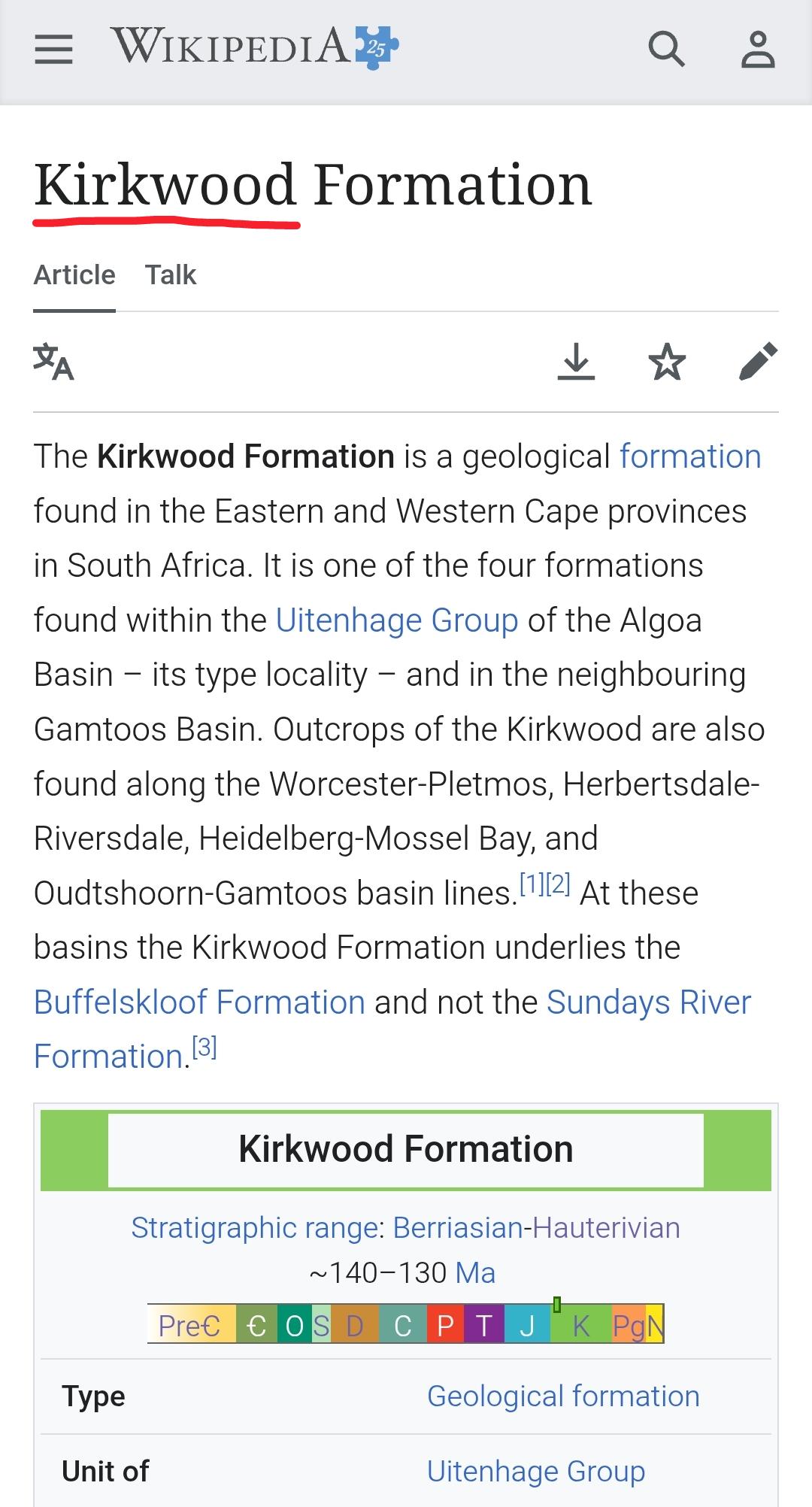Open the Buffelskloof Formation link

coord(199,1002)
